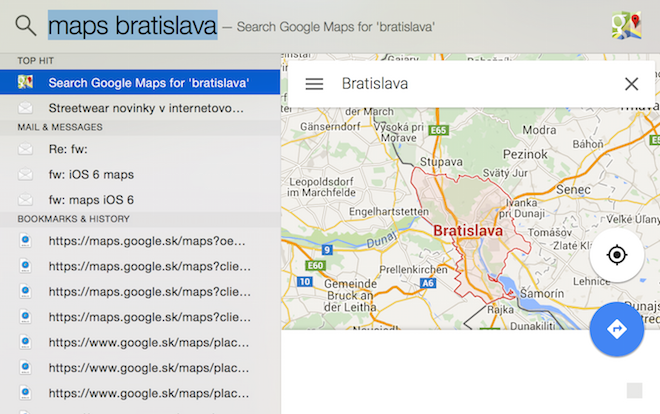Click the mail icon beside 'fw: iOS 6 maps'
Screen dimensions: 660x414
click(x=25, y=174)
